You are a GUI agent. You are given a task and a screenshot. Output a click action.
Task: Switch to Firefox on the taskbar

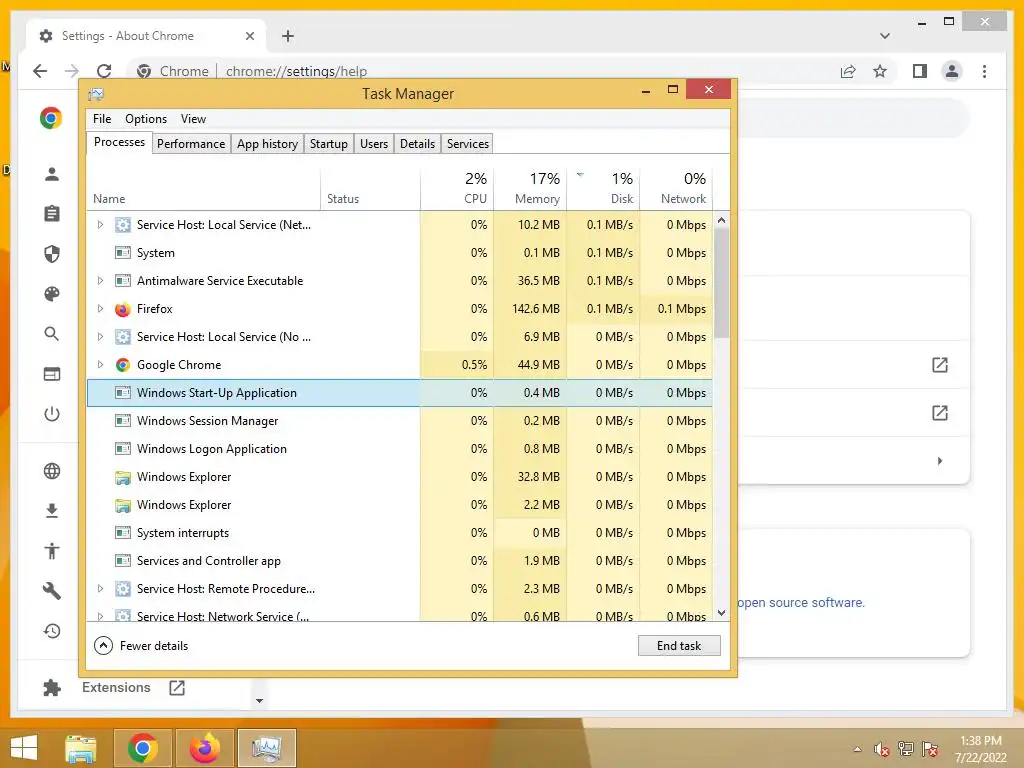coord(204,748)
